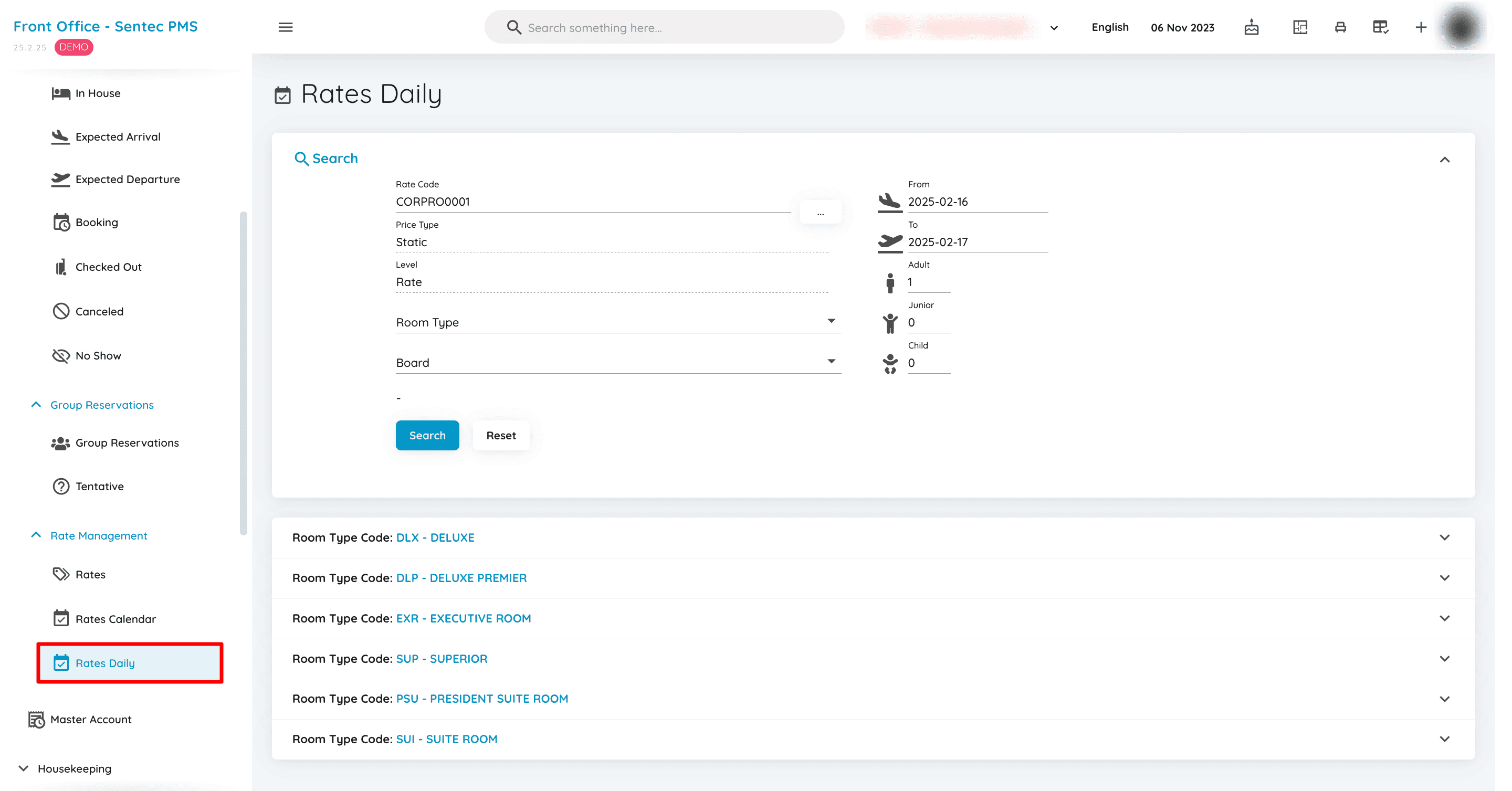Click the Reset button
This screenshot has height=791, width=1512.
pos(501,436)
